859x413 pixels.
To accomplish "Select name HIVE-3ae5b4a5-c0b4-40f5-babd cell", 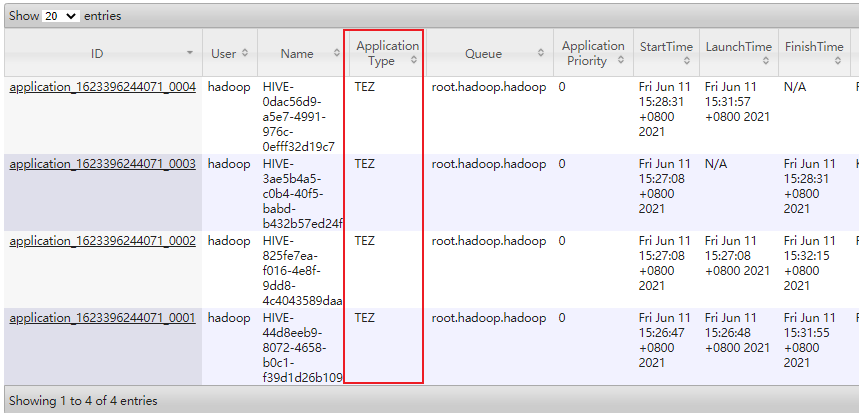I will pos(303,193).
